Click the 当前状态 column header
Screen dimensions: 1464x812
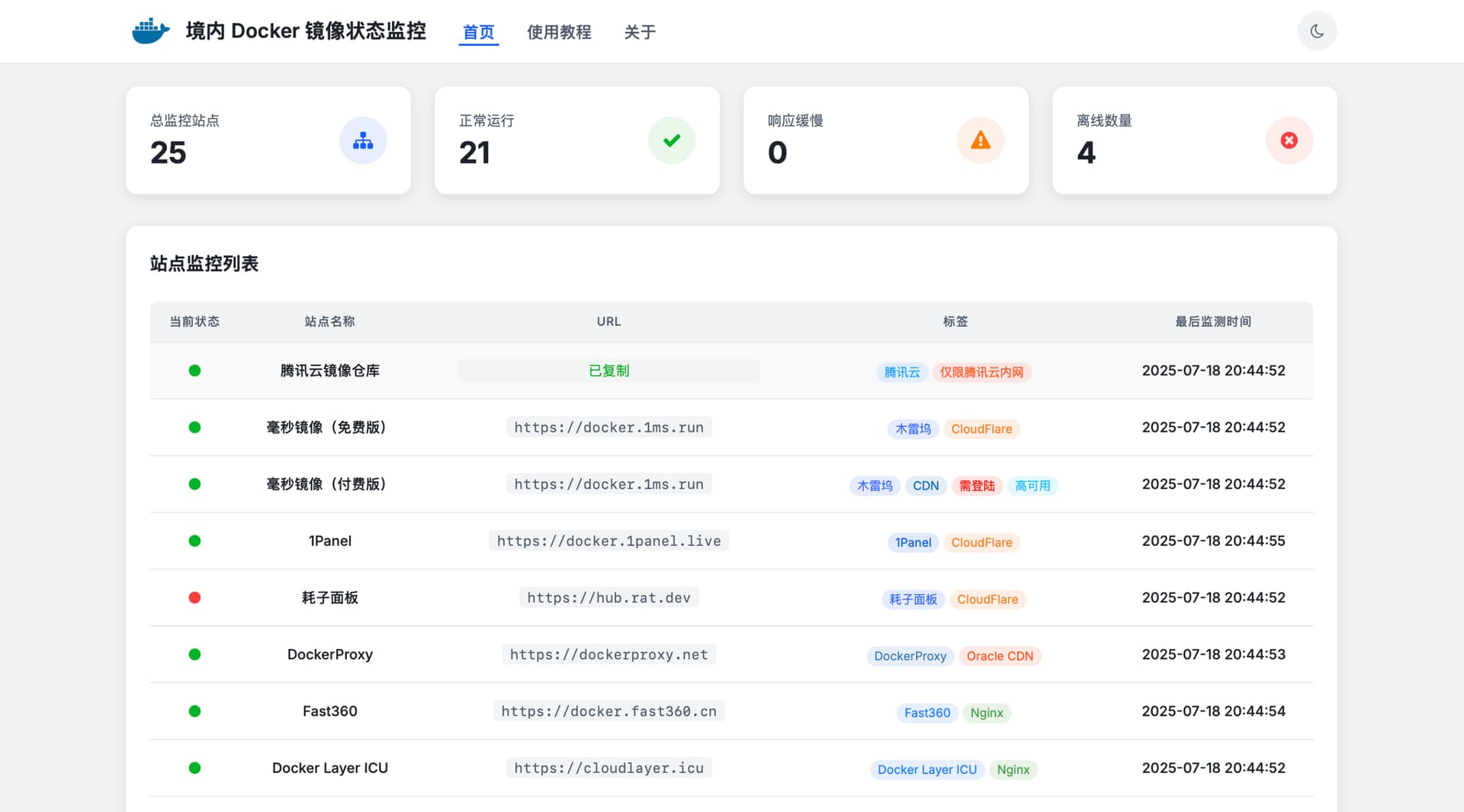194,322
